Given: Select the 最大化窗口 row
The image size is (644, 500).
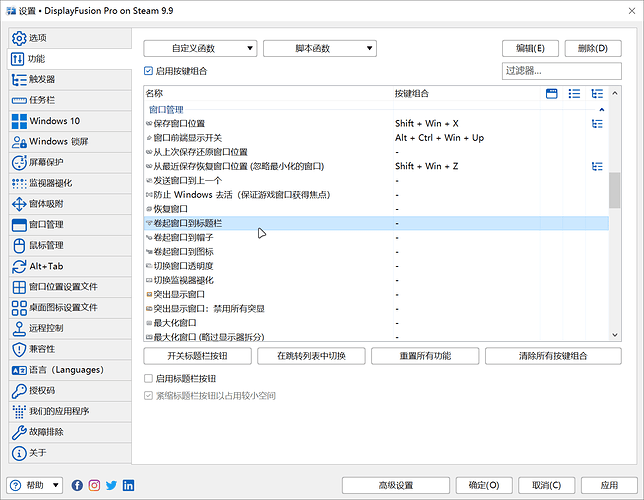Looking at the screenshot, I should point(376,323).
